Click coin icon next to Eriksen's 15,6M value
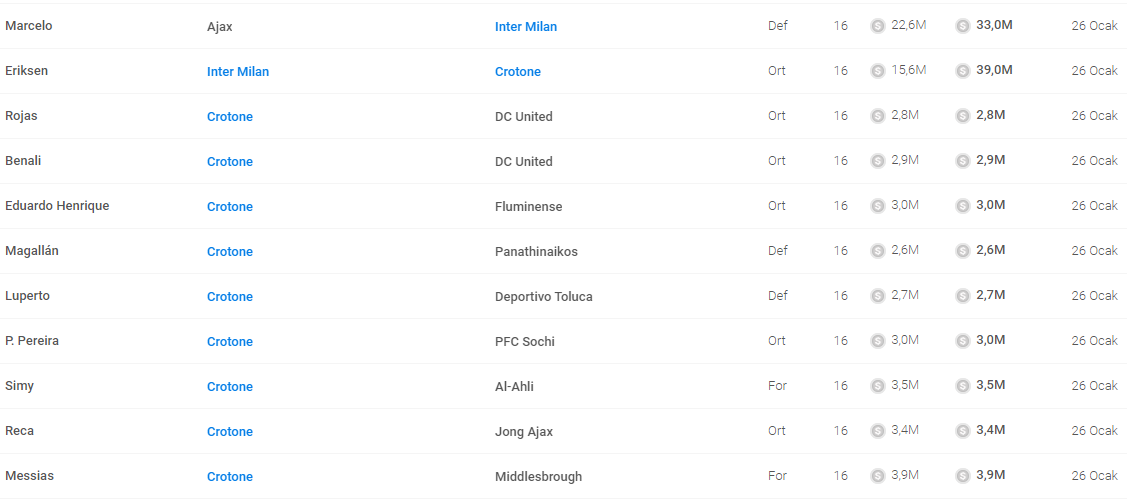The height and width of the screenshot is (502, 1127). [x=878, y=71]
